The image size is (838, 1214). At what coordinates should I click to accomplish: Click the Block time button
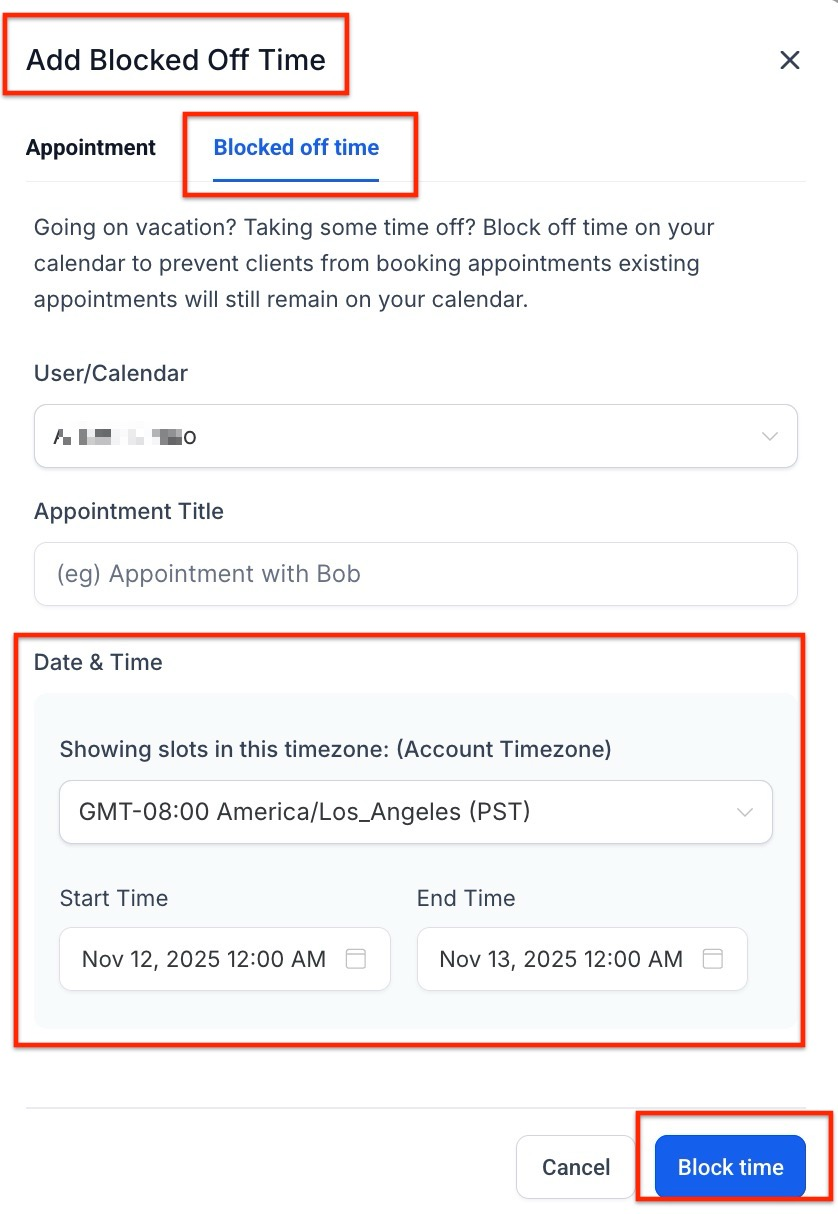(x=730, y=1167)
